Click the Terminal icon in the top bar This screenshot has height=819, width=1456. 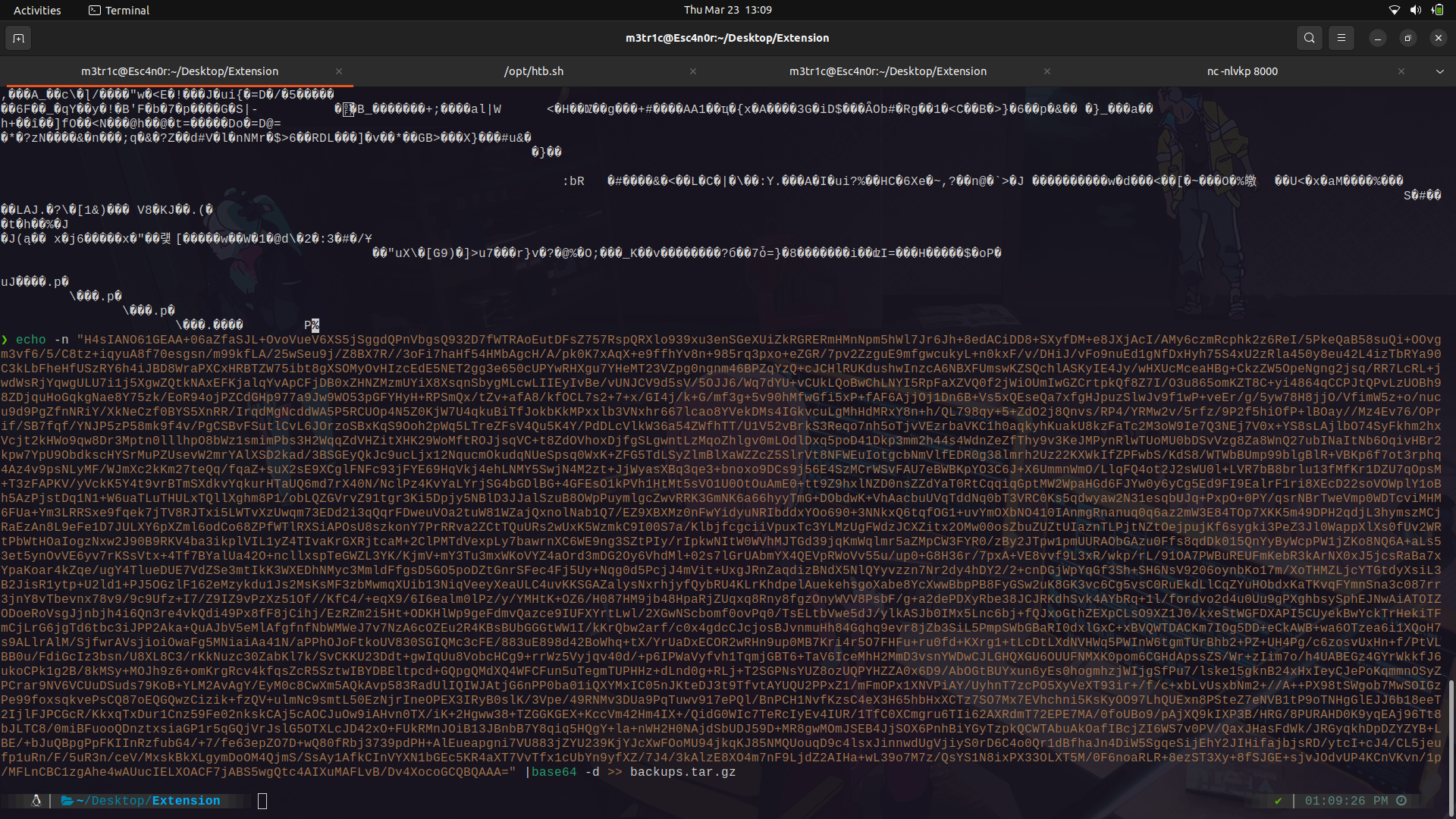tap(95, 10)
